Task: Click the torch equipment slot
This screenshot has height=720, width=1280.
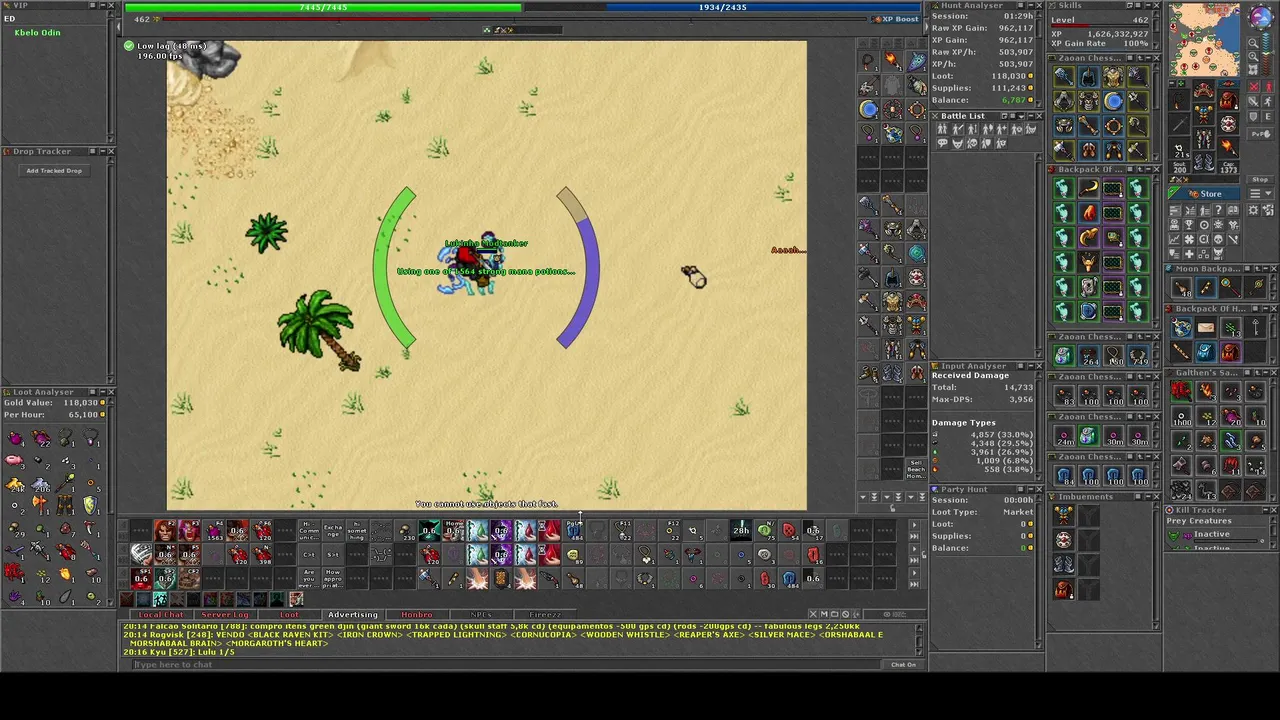Action: pyautogui.click(x=1228, y=147)
